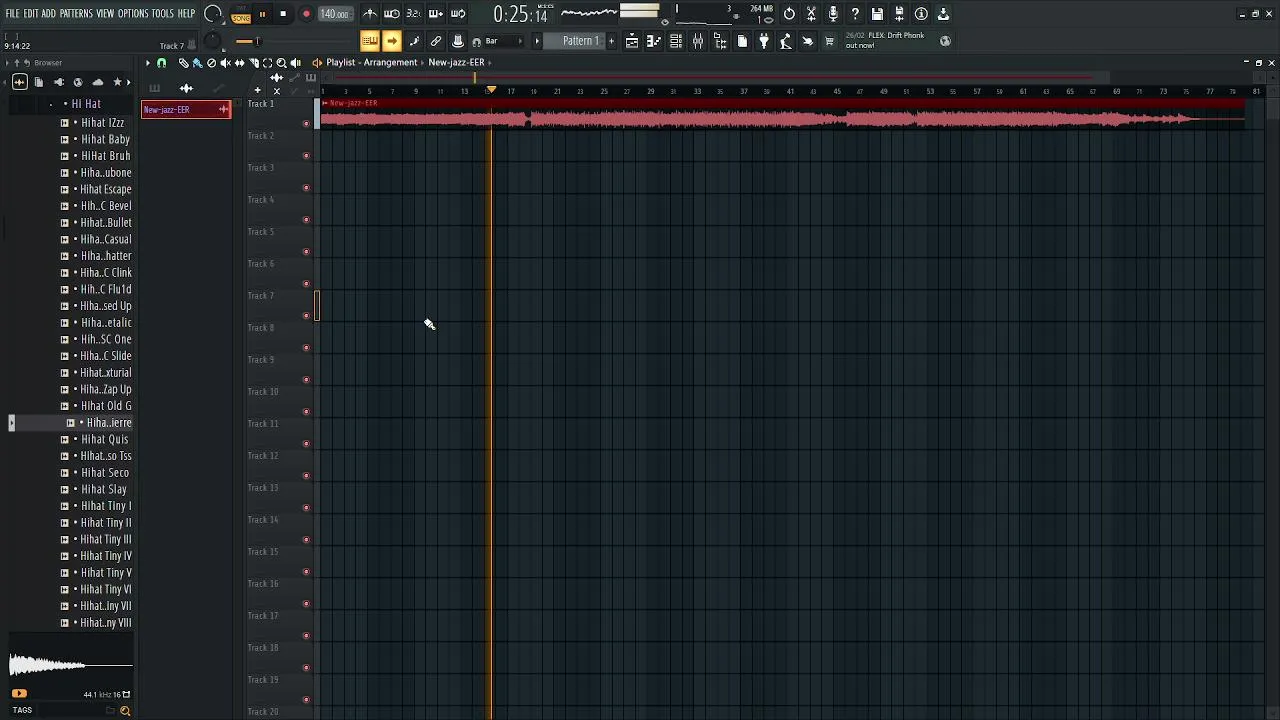Open the shopping cart icon
This screenshot has width=1280, height=720.
tap(829, 41)
